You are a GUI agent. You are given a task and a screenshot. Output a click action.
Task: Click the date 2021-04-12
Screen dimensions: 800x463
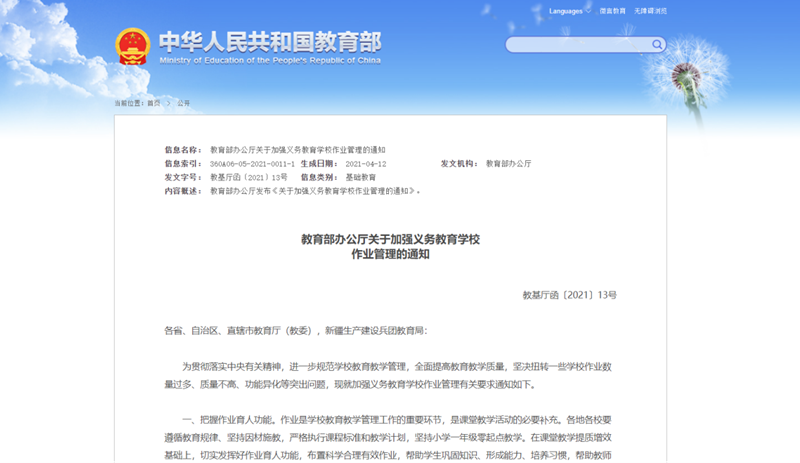[x=366, y=164]
